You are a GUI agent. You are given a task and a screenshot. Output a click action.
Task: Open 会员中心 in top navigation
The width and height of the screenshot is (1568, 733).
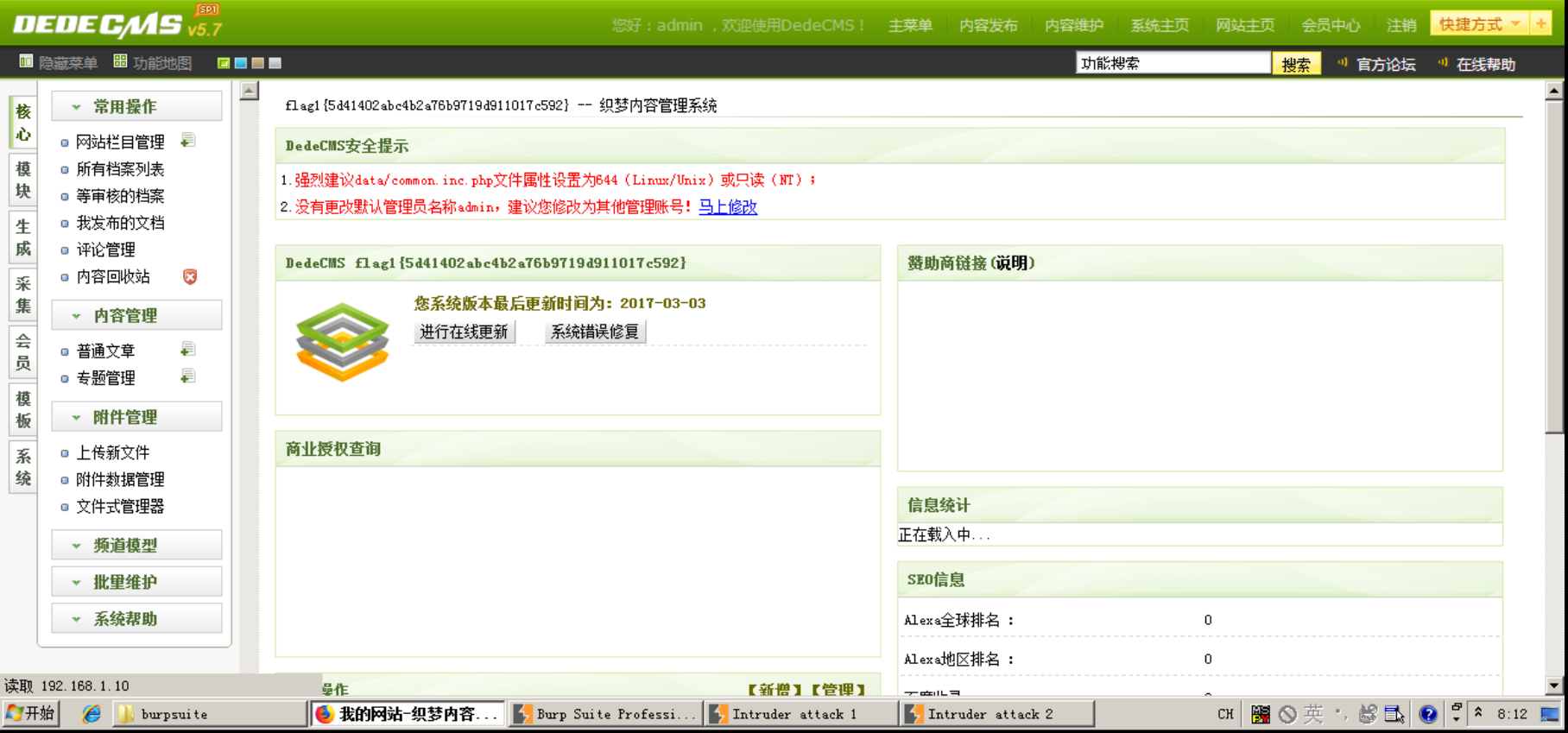point(1331,25)
